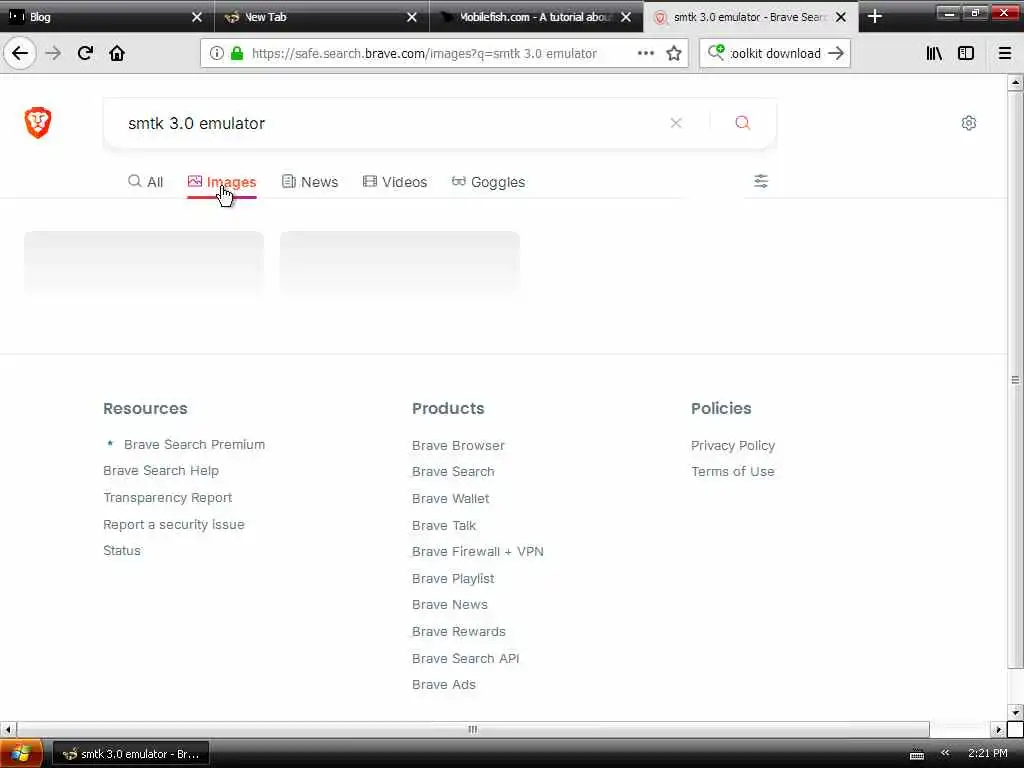The height and width of the screenshot is (768, 1024).
Task: Open Brave Search settings gear
Action: [x=968, y=123]
